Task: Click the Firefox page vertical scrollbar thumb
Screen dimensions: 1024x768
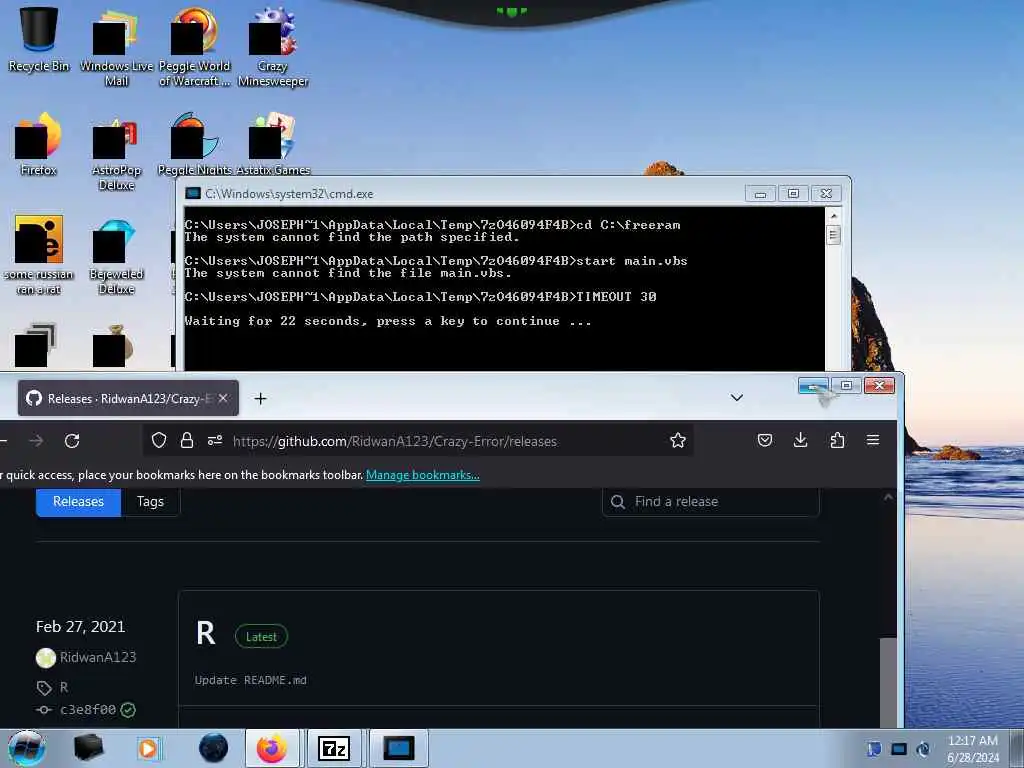Action: pos(888,682)
